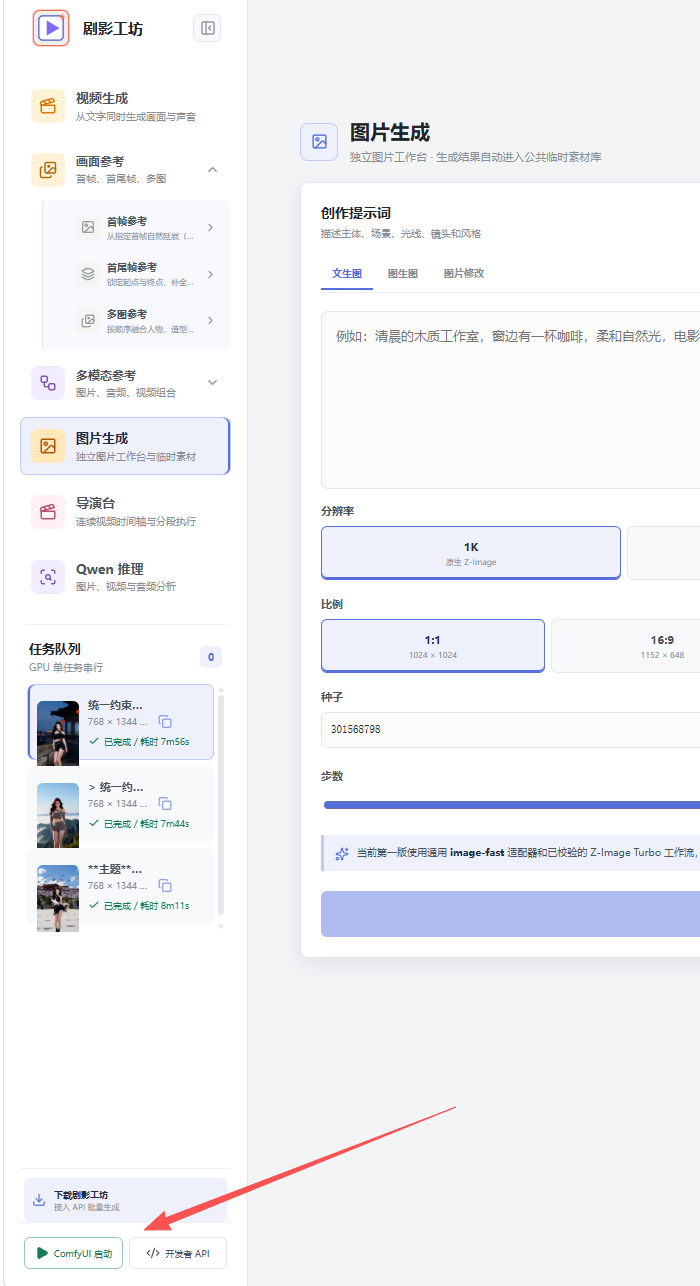Click the '任务队列' heading text
Viewport: 700px width, 1286px height.
pyautogui.click(x=55, y=649)
